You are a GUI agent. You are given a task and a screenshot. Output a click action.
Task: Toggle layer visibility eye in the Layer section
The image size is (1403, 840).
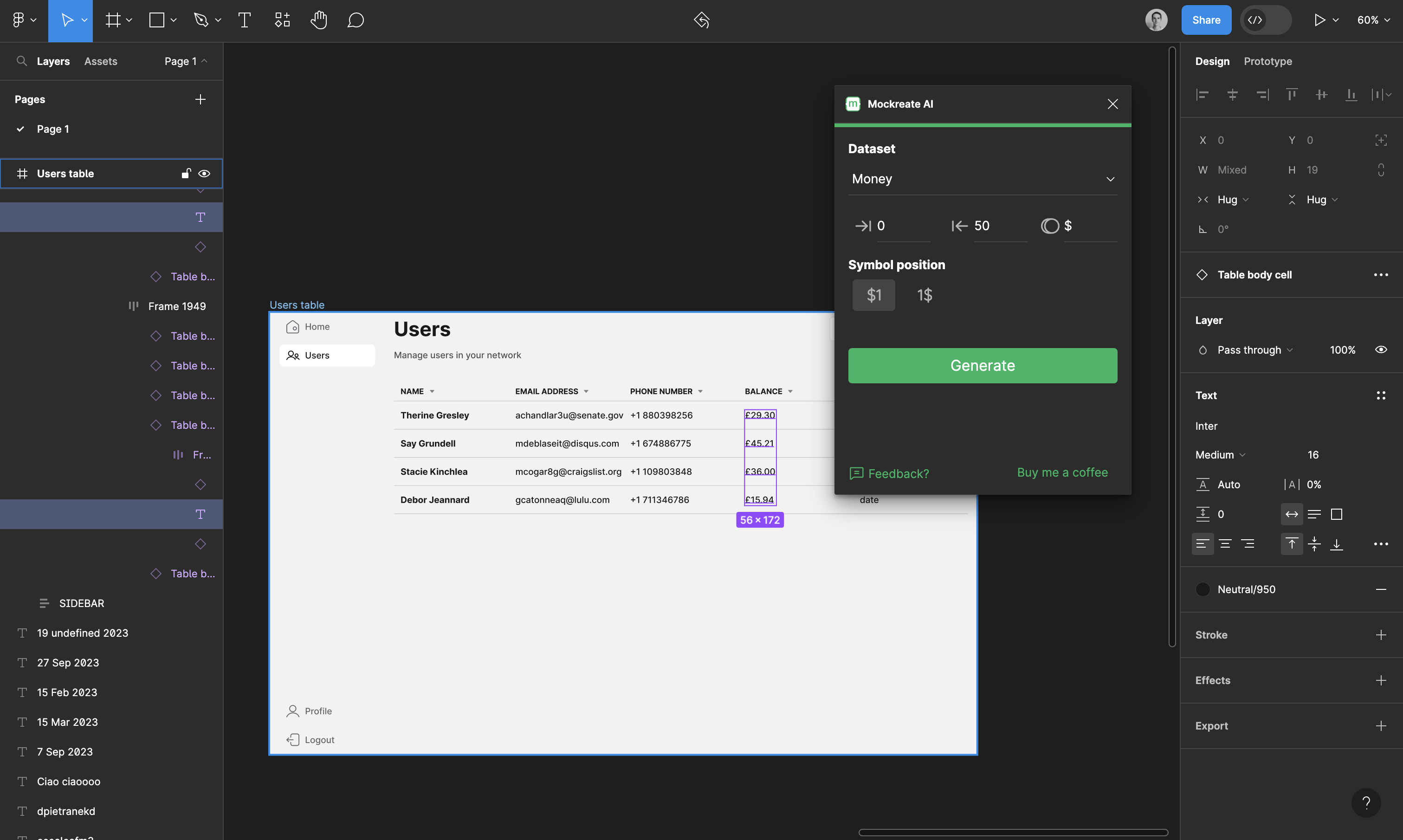coord(1380,350)
